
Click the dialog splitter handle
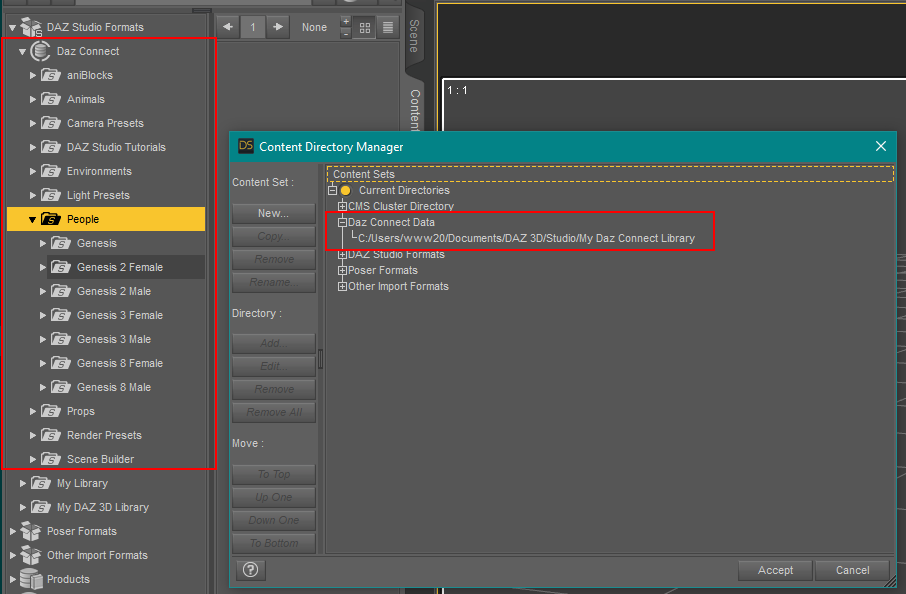pos(320,359)
